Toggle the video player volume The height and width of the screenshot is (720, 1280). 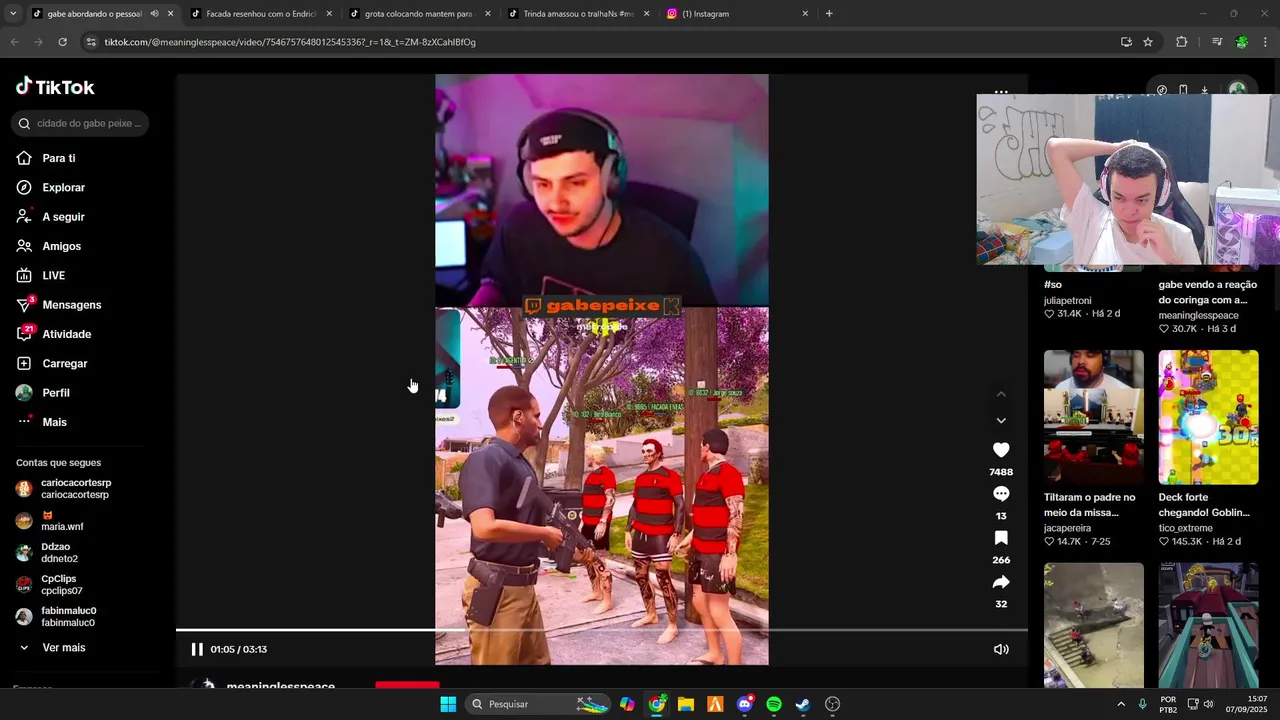1000,649
